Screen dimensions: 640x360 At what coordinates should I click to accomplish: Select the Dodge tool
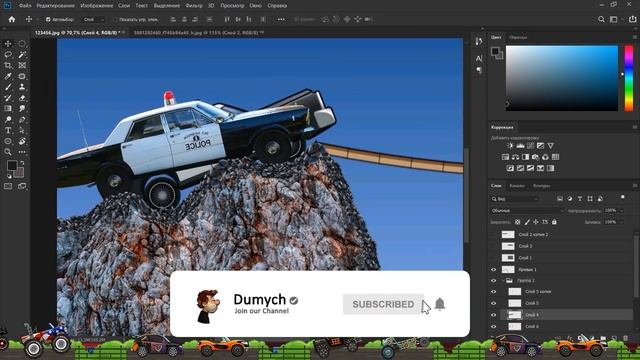click(x=8, y=120)
